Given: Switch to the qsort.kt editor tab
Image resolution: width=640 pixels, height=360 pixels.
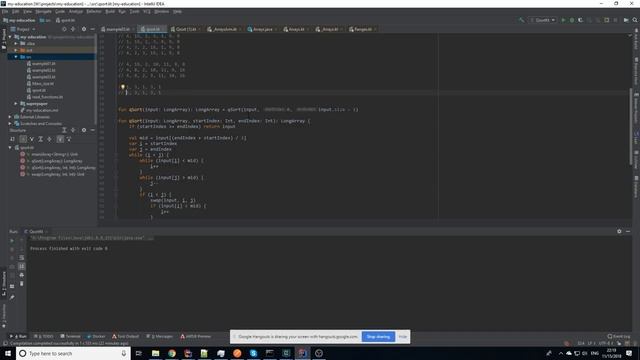Looking at the screenshot, I should (151, 29).
